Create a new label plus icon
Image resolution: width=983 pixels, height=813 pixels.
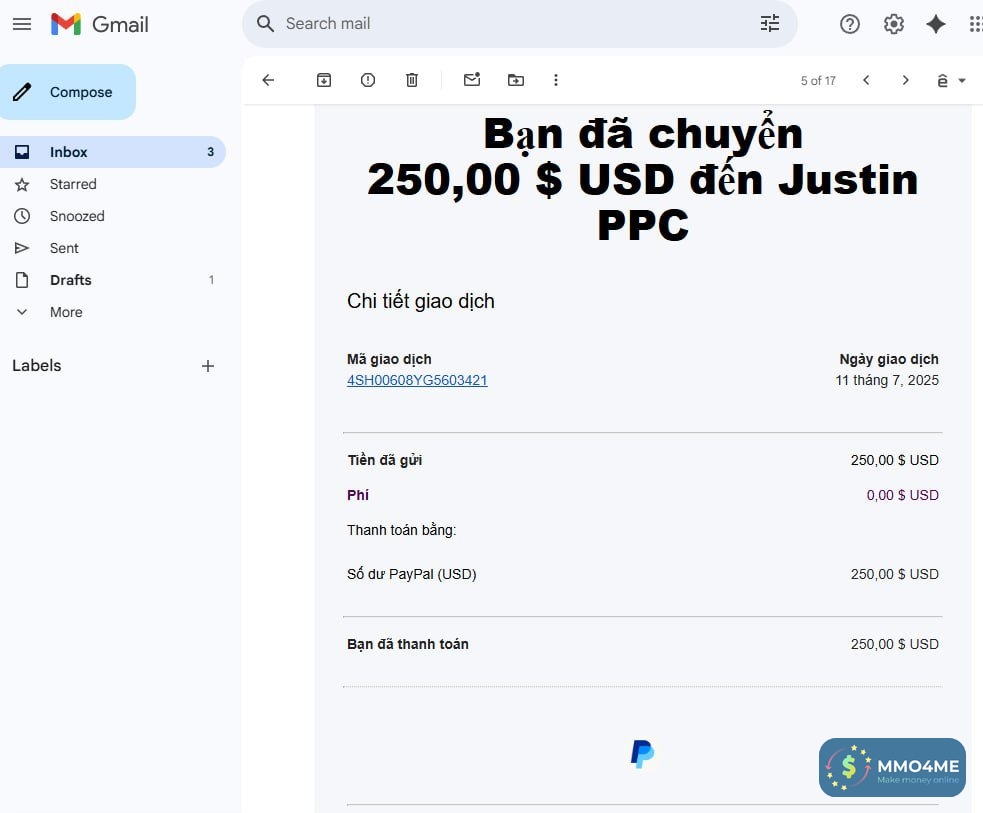208,366
